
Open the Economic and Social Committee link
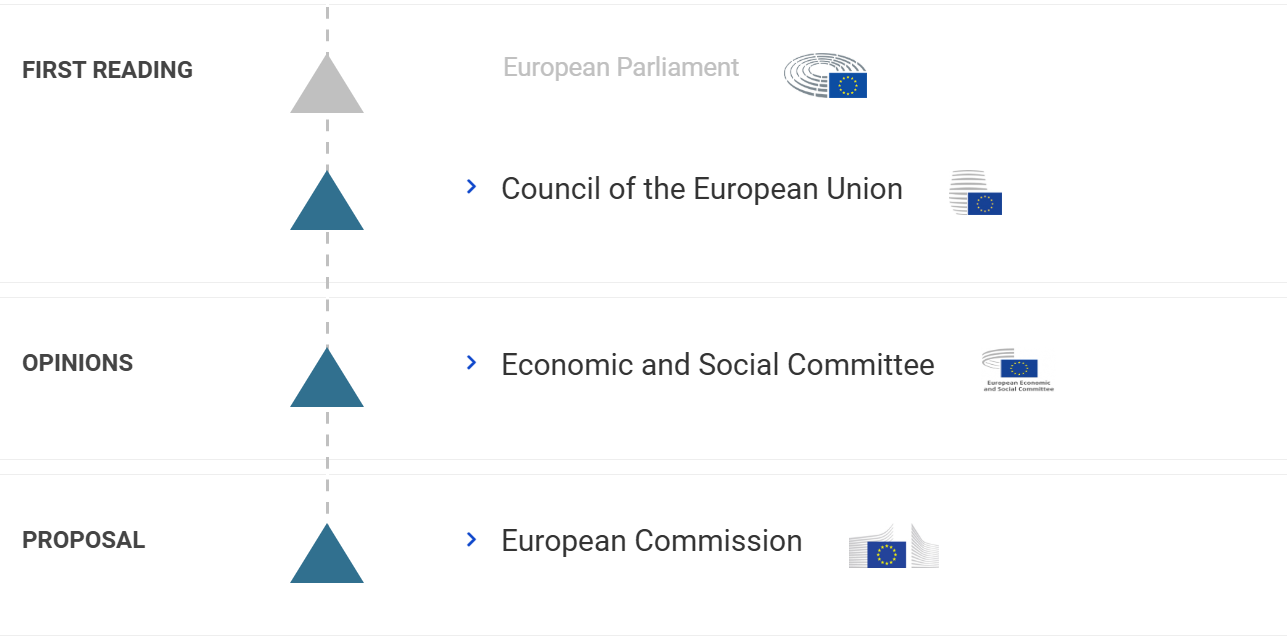click(x=717, y=365)
